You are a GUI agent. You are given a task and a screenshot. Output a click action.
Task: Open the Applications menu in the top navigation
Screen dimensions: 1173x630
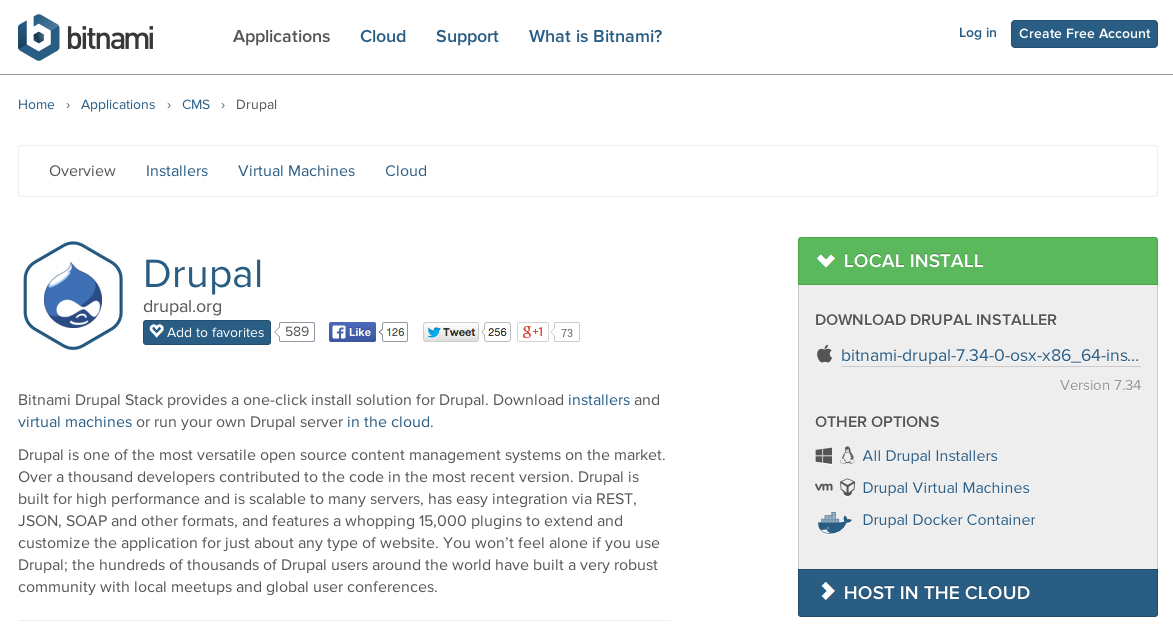tap(281, 37)
